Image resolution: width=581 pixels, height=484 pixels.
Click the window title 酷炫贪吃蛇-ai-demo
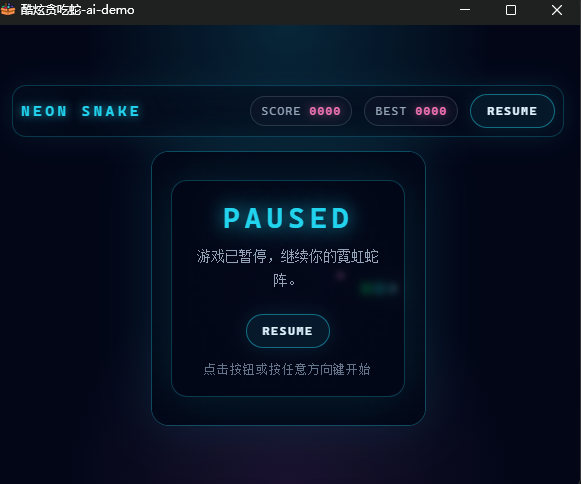click(x=77, y=10)
